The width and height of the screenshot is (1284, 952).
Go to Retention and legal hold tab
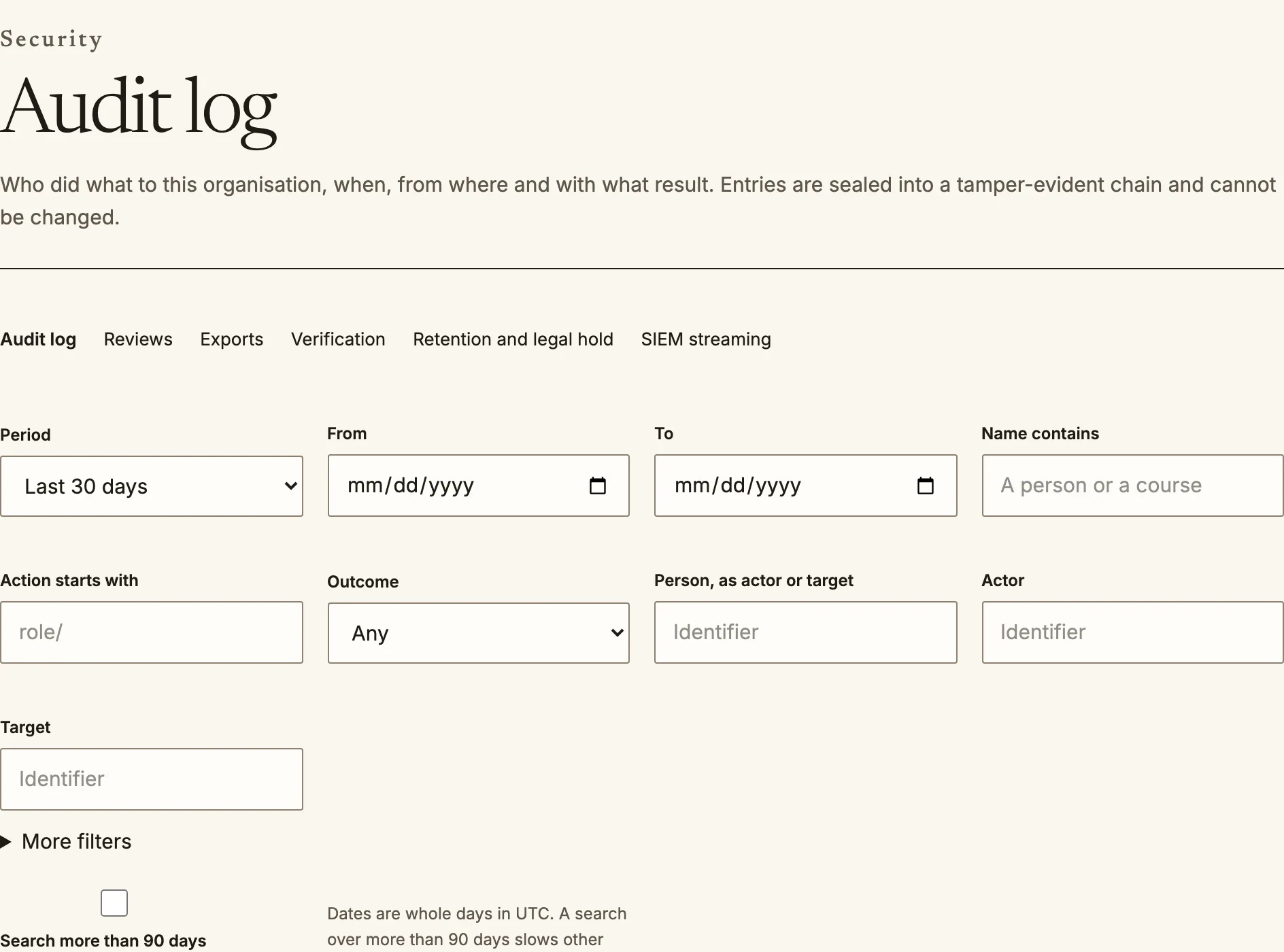(x=513, y=339)
